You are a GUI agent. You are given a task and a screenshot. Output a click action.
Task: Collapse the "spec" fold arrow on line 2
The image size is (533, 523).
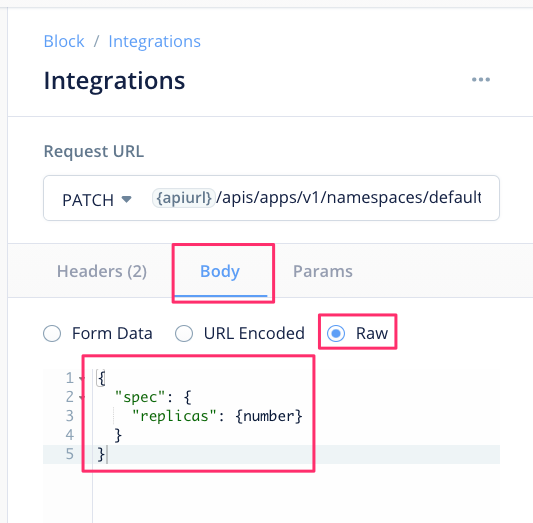[82, 397]
